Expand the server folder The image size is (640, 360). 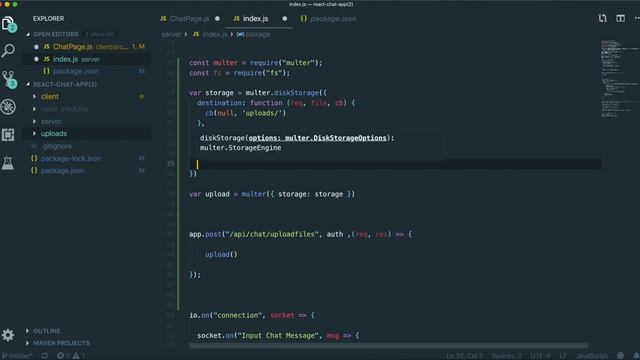[x=51, y=122]
